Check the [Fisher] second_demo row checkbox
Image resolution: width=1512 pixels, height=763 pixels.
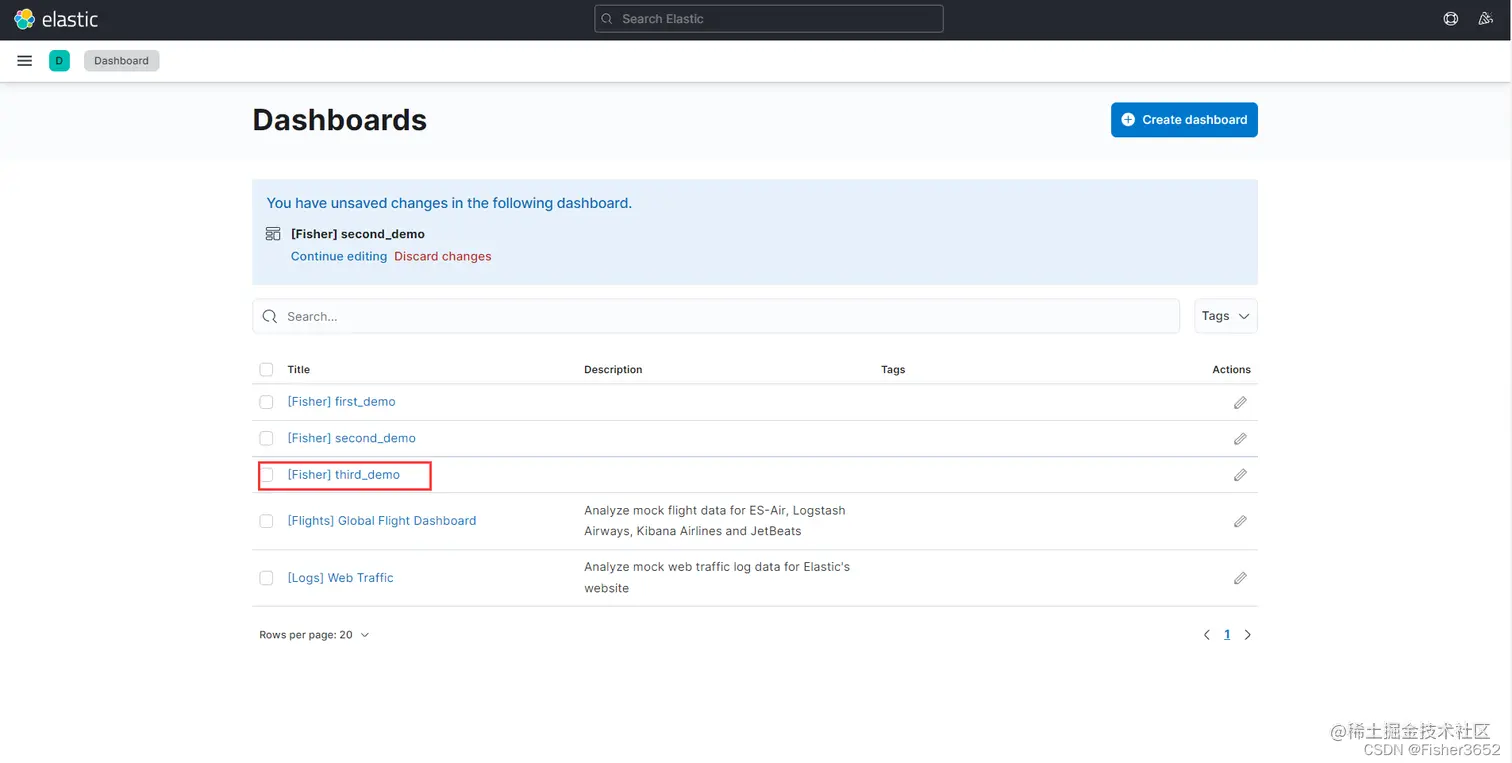(266, 438)
